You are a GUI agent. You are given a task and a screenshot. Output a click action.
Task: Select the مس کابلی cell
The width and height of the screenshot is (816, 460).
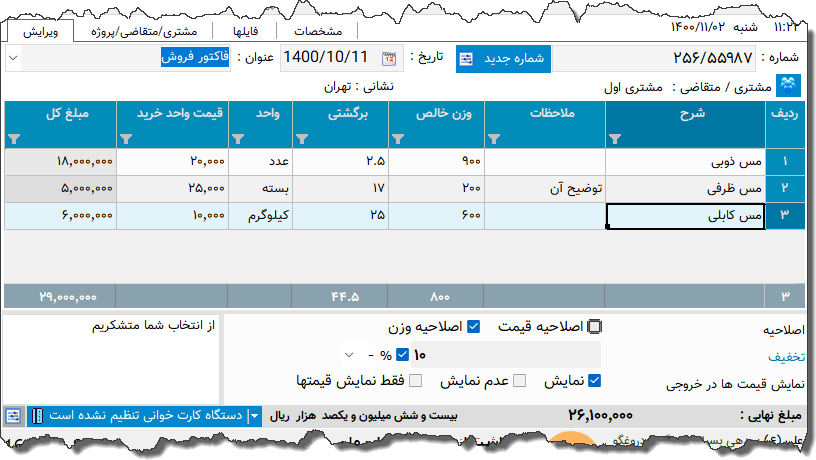686,215
